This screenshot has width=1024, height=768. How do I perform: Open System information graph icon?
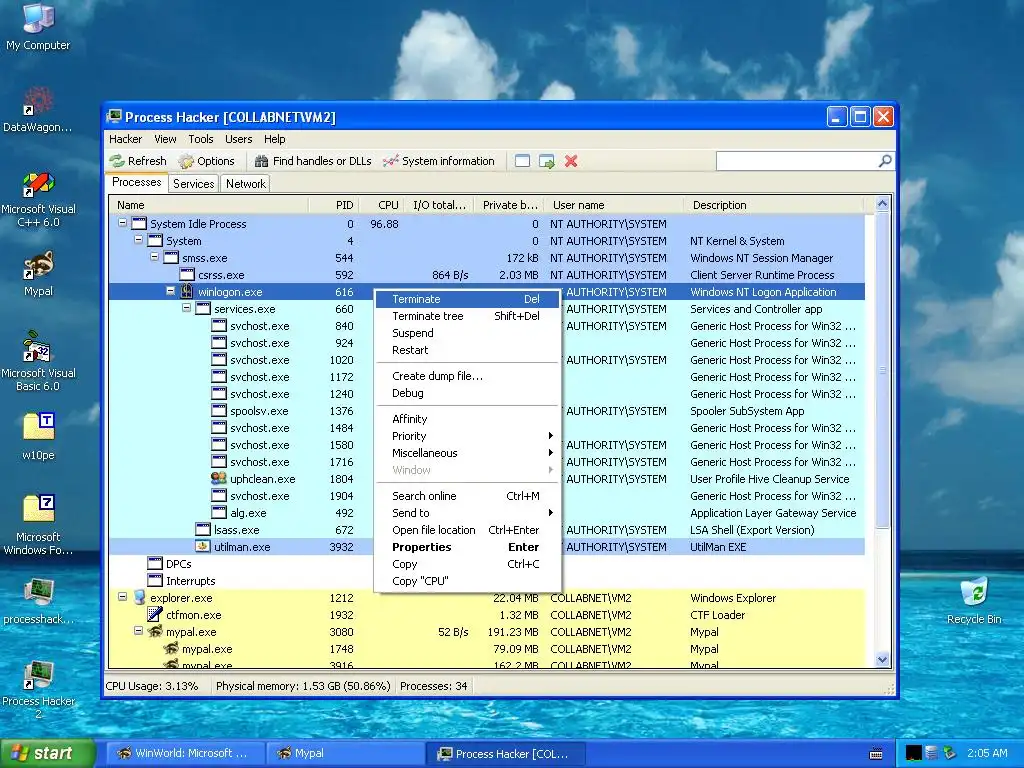[391, 161]
